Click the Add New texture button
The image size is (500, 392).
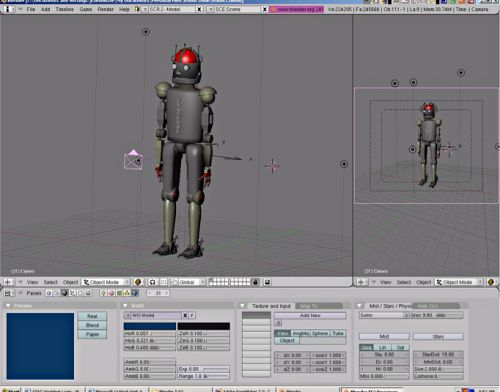[310, 315]
